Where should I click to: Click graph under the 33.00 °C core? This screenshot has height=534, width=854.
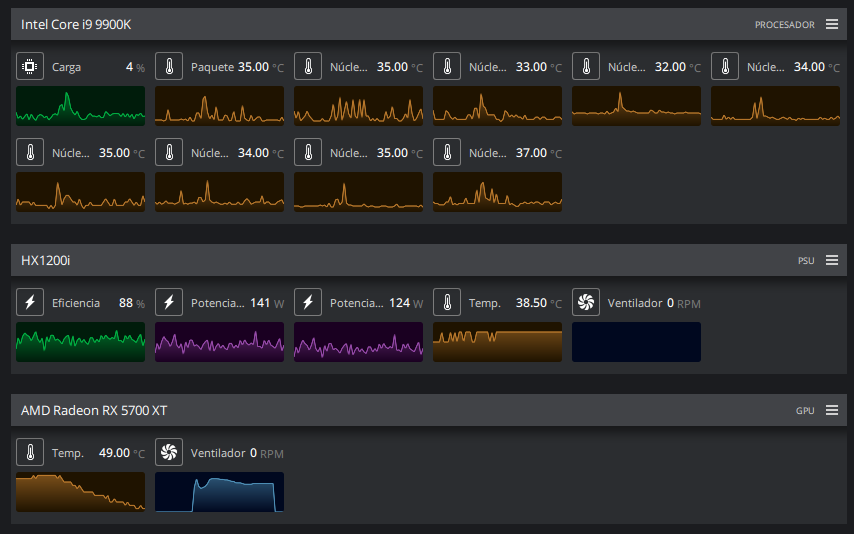pos(497,106)
